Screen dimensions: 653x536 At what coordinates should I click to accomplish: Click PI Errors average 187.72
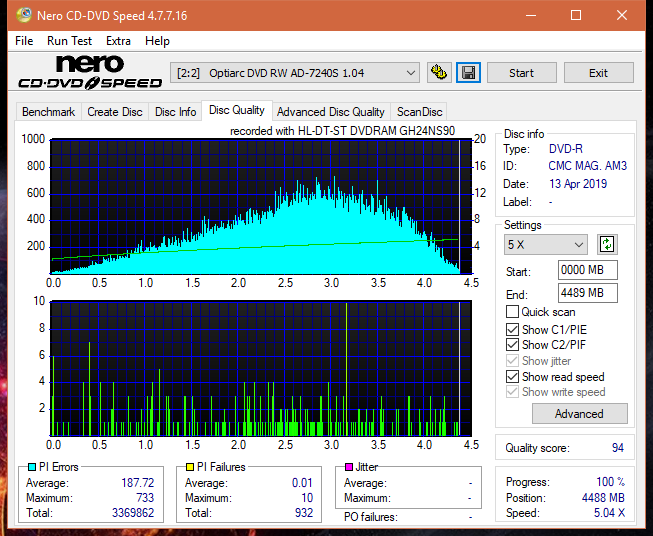pos(137,483)
